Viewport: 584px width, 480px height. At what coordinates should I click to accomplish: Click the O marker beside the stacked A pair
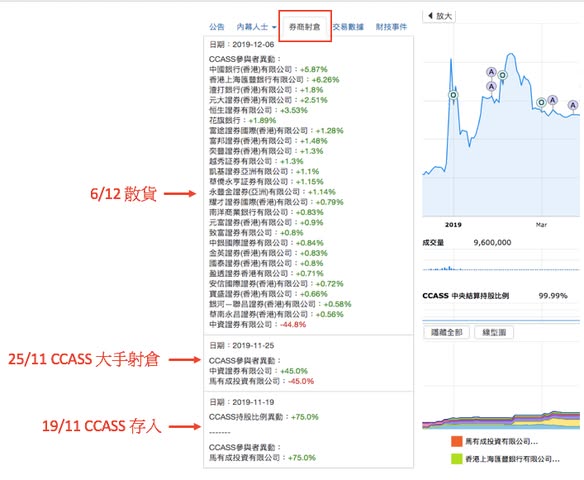pyautogui.click(x=502, y=75)
